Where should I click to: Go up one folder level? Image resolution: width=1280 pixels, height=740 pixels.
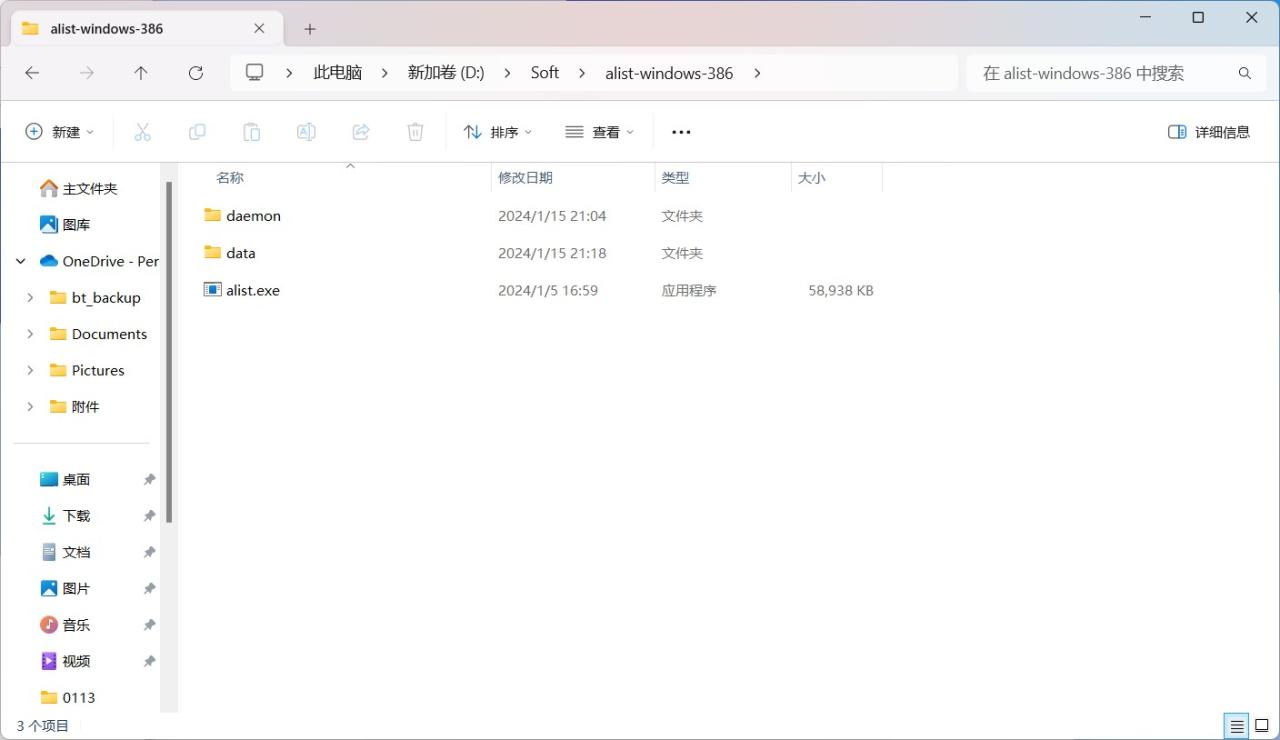(x=141, y=73)
